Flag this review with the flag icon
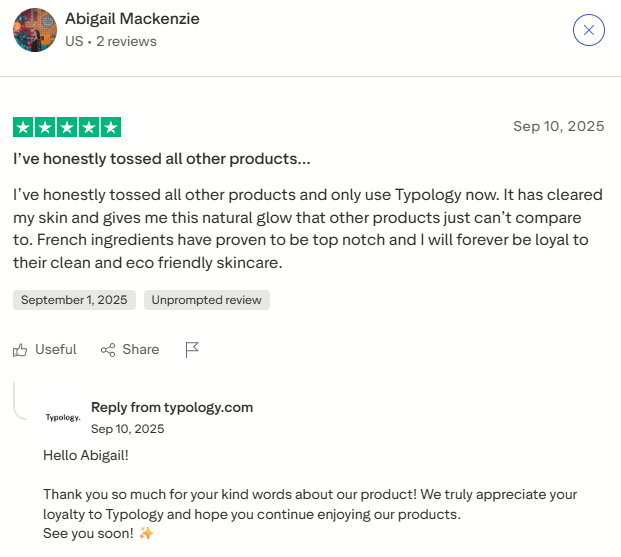 192,349
